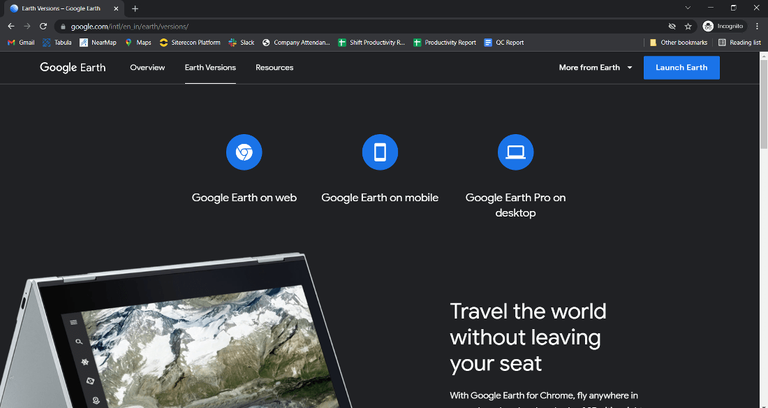Open the Productivity Report bookmark
The width and height of the screenshot is (768, 408).
click(x=445, y=43)
